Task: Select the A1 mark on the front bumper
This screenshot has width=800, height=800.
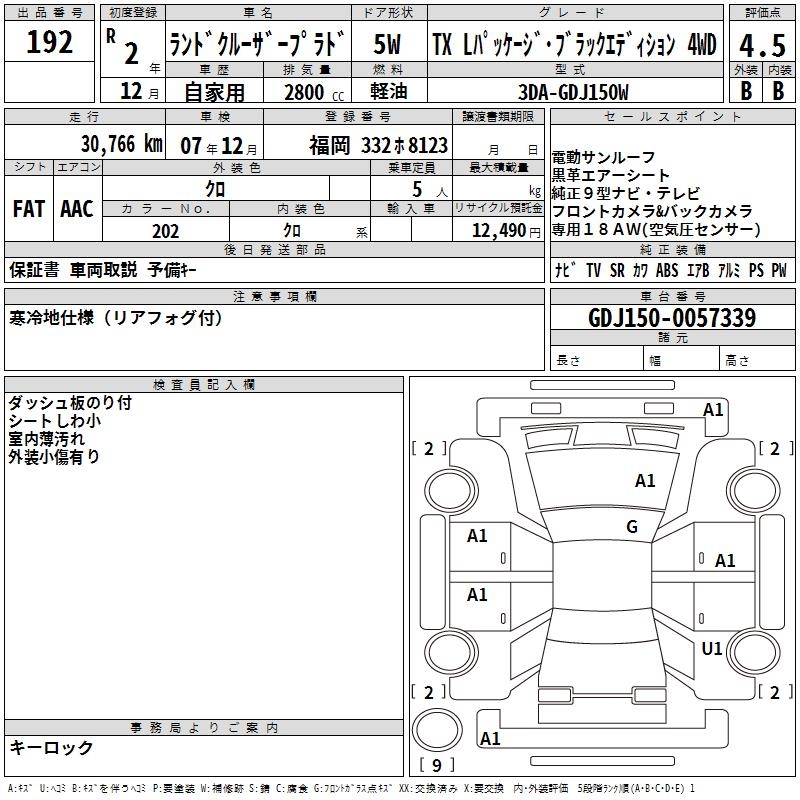Action: point(713,410)
